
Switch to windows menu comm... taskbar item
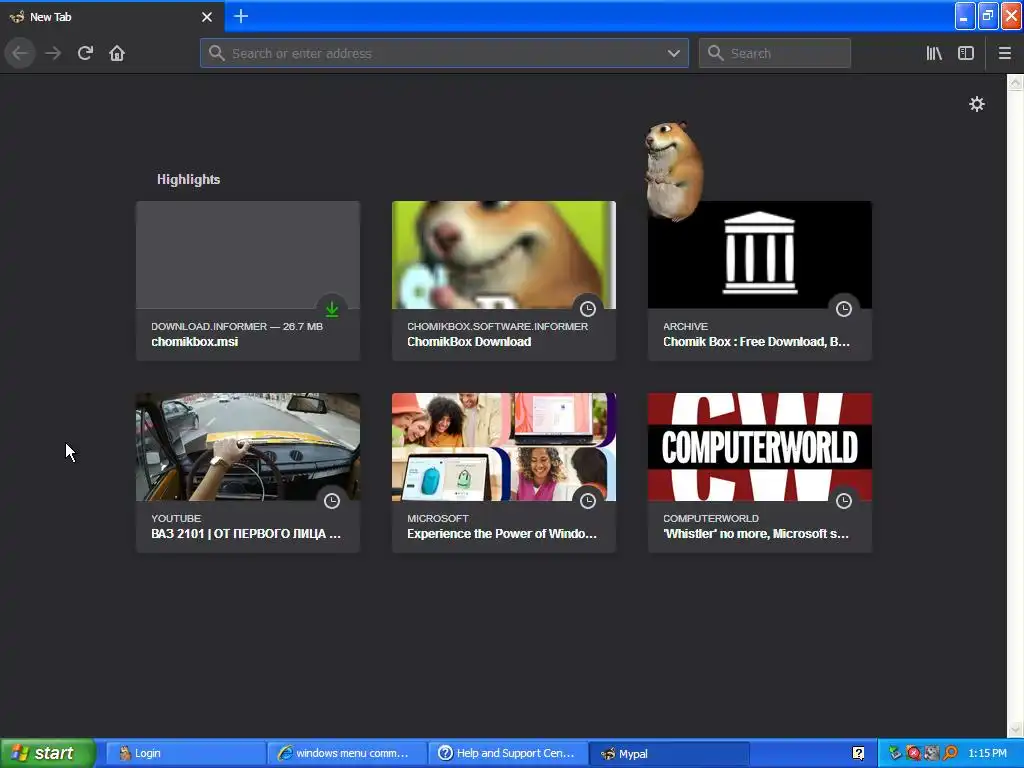[347, 753]
